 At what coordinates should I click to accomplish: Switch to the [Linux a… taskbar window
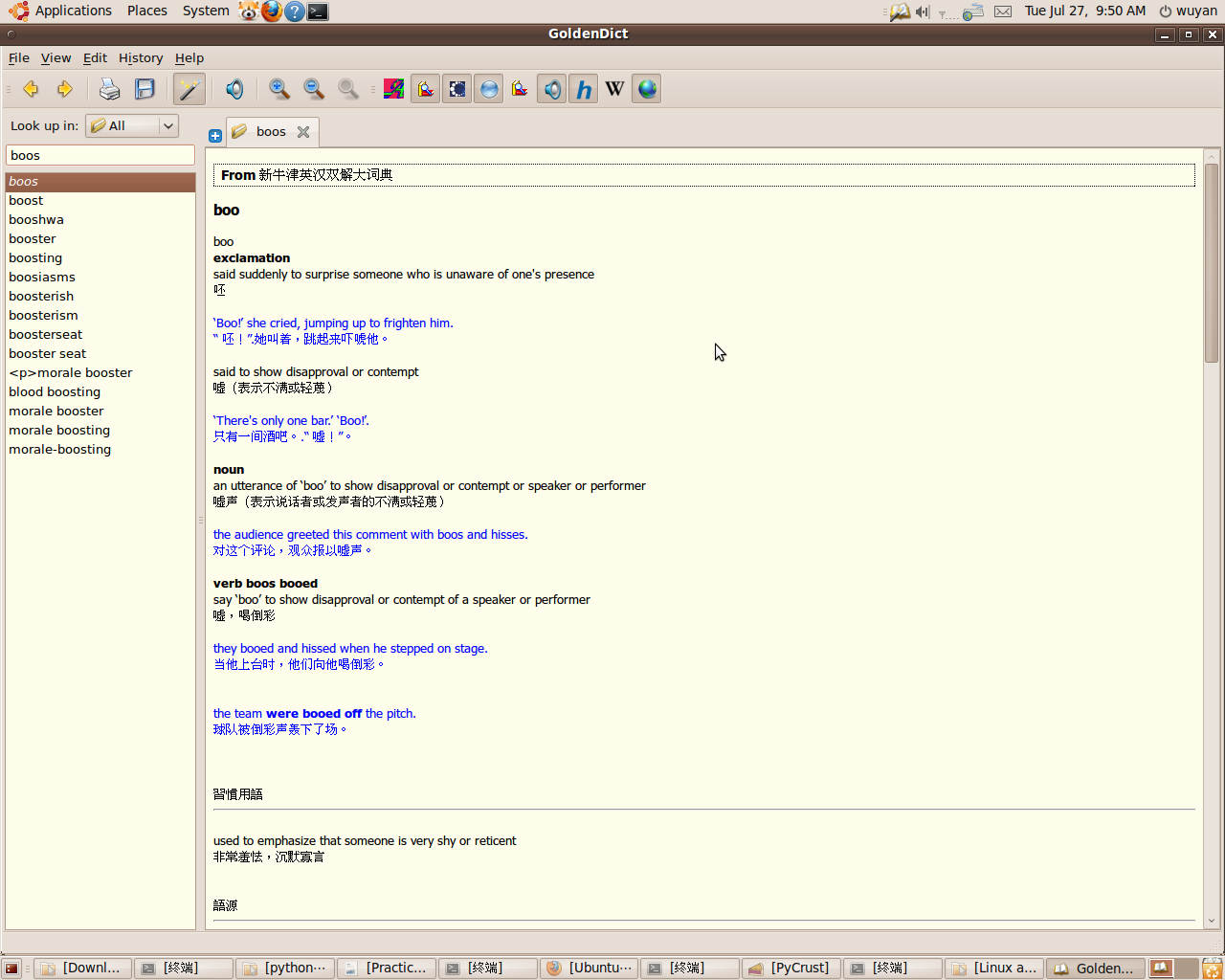click(x=993, y=969)
